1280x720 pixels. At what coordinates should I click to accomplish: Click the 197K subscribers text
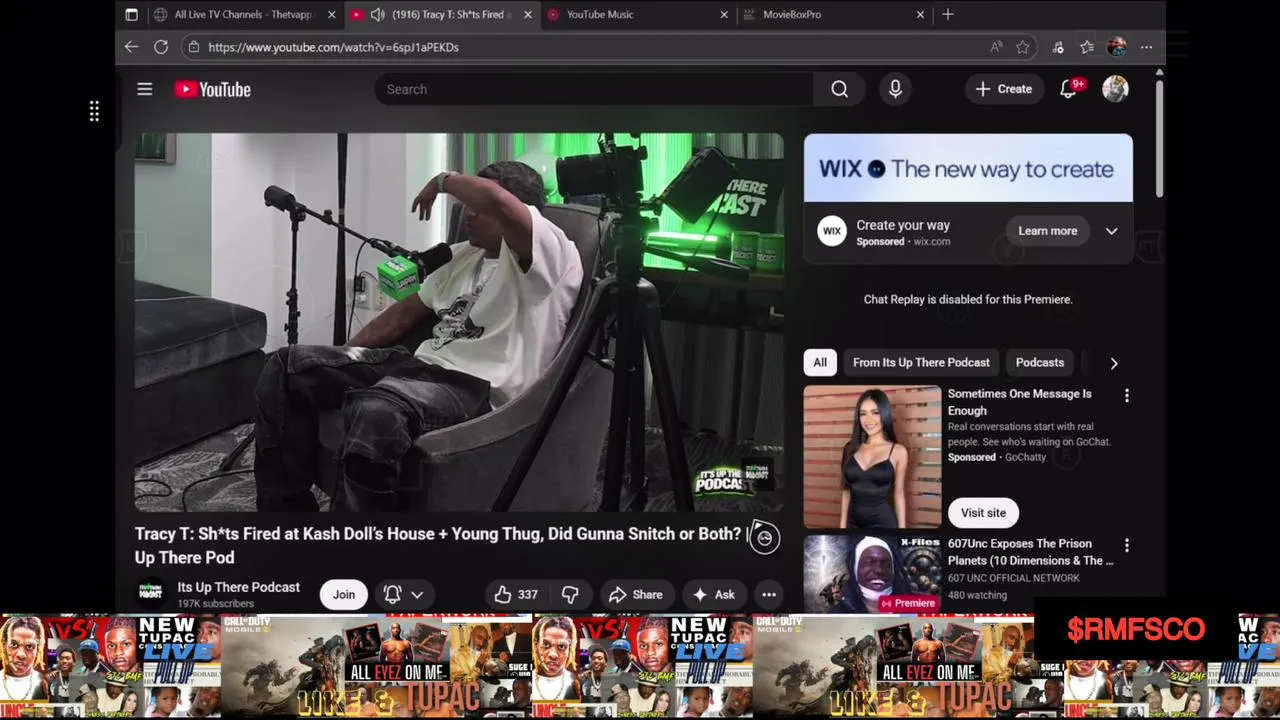point(215,604)
